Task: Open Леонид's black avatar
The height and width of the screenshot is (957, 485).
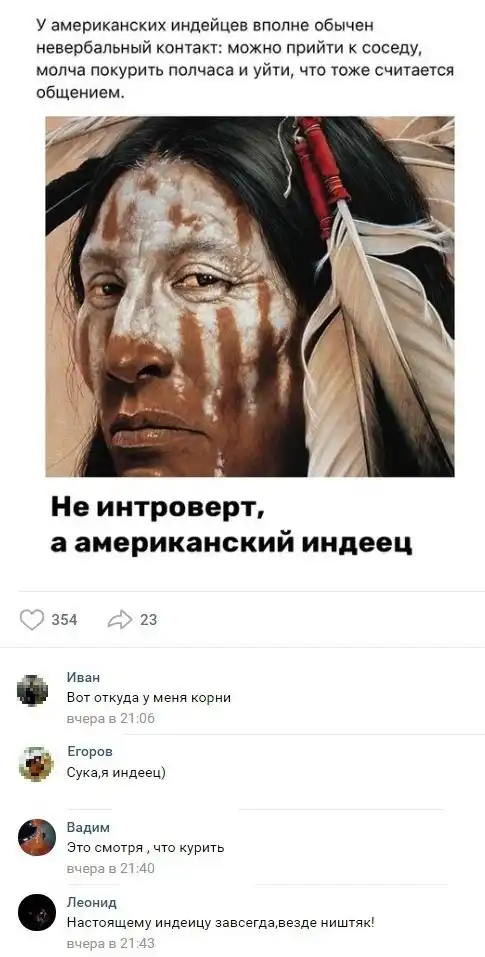Action: 37,912
